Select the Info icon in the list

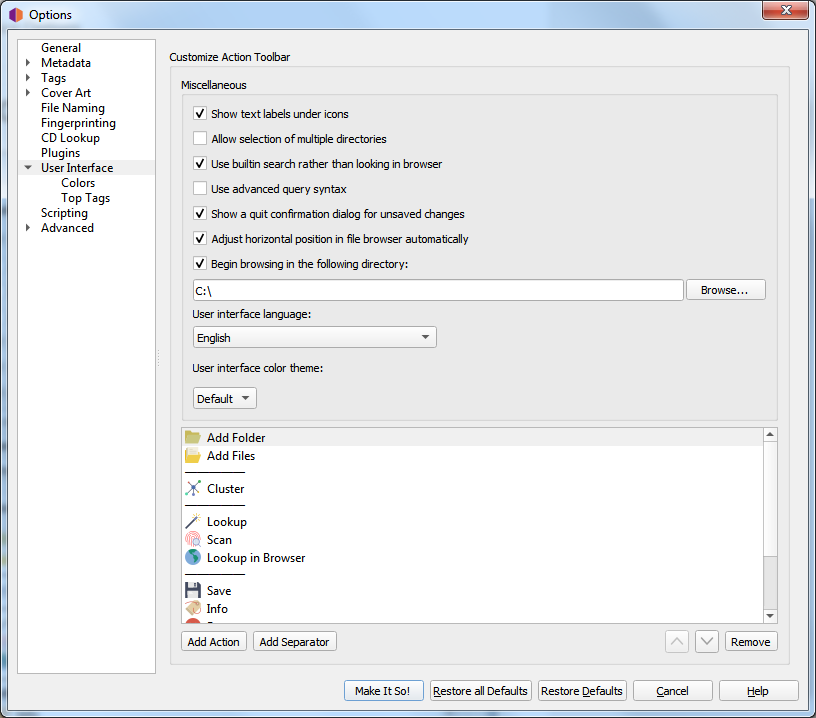coord(193,609)
